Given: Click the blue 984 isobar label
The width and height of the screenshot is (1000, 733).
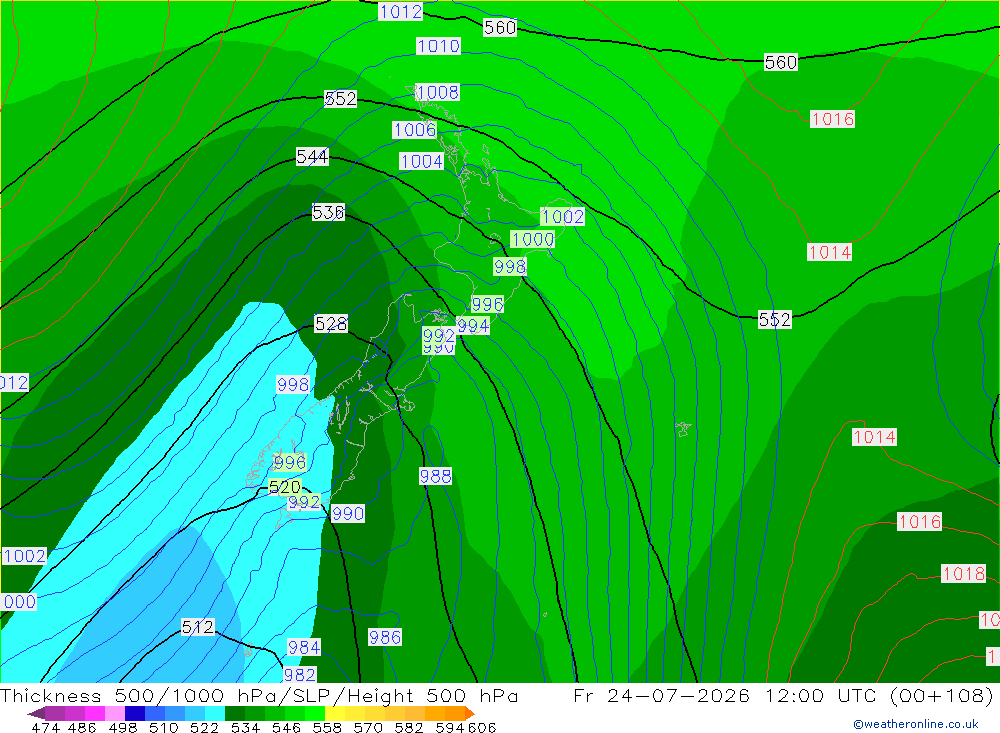Looking at the screenshot, I should 304,648.
